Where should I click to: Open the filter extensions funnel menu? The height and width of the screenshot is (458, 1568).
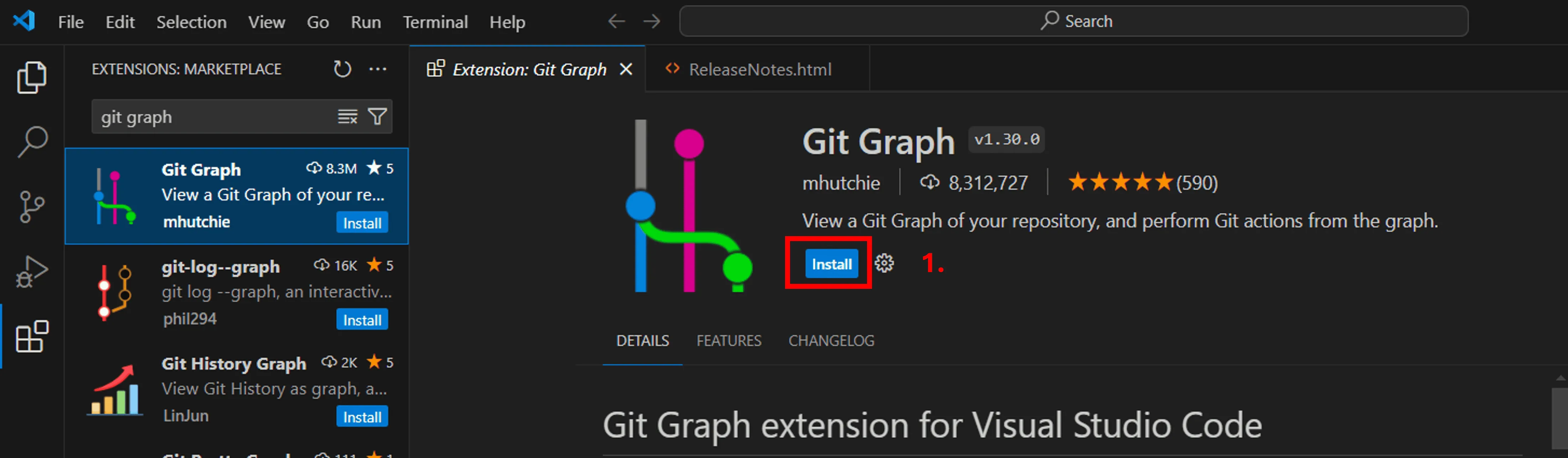pos(377,116)
